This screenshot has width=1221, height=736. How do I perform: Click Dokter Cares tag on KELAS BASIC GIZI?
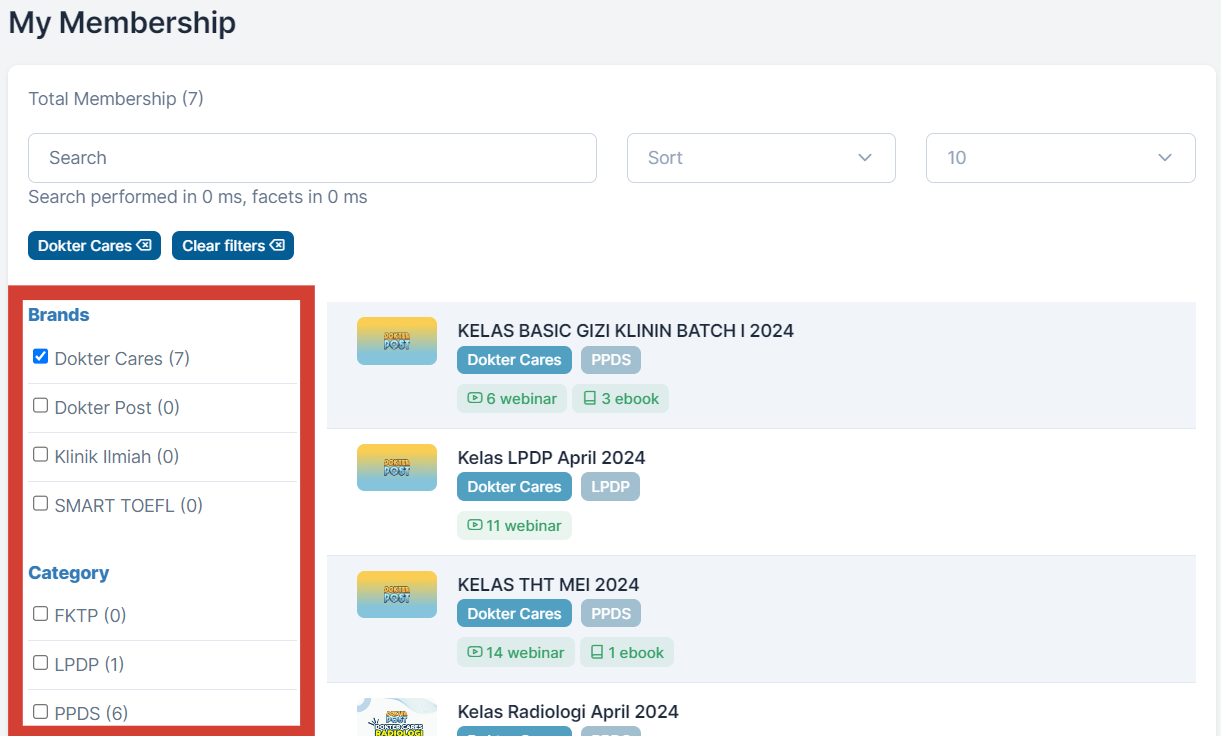[x=515, y=360]
